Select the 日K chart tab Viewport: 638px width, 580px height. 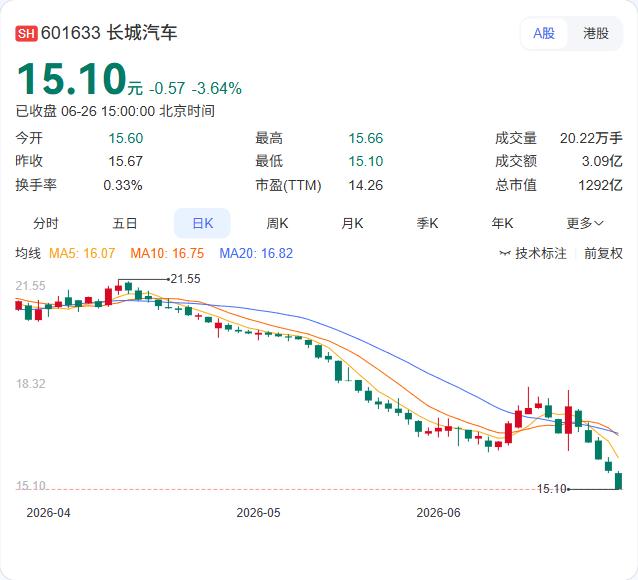(x=202, y=223)
